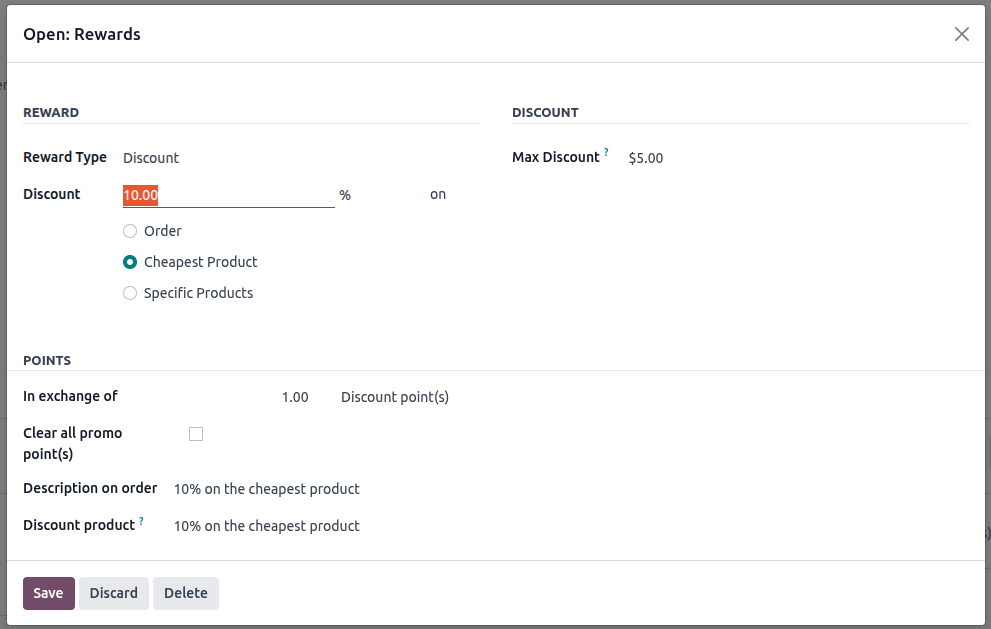Viewport: 991px width, 629px height.
Task: Click the Reward Type field label
Action: (65, 157)
